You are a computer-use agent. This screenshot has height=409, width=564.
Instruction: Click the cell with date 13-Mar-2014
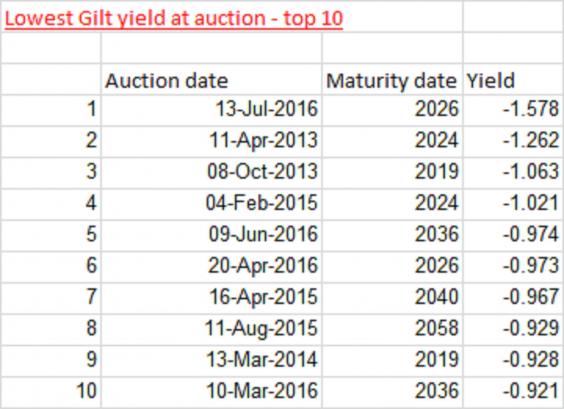click(x=212, y=361)
